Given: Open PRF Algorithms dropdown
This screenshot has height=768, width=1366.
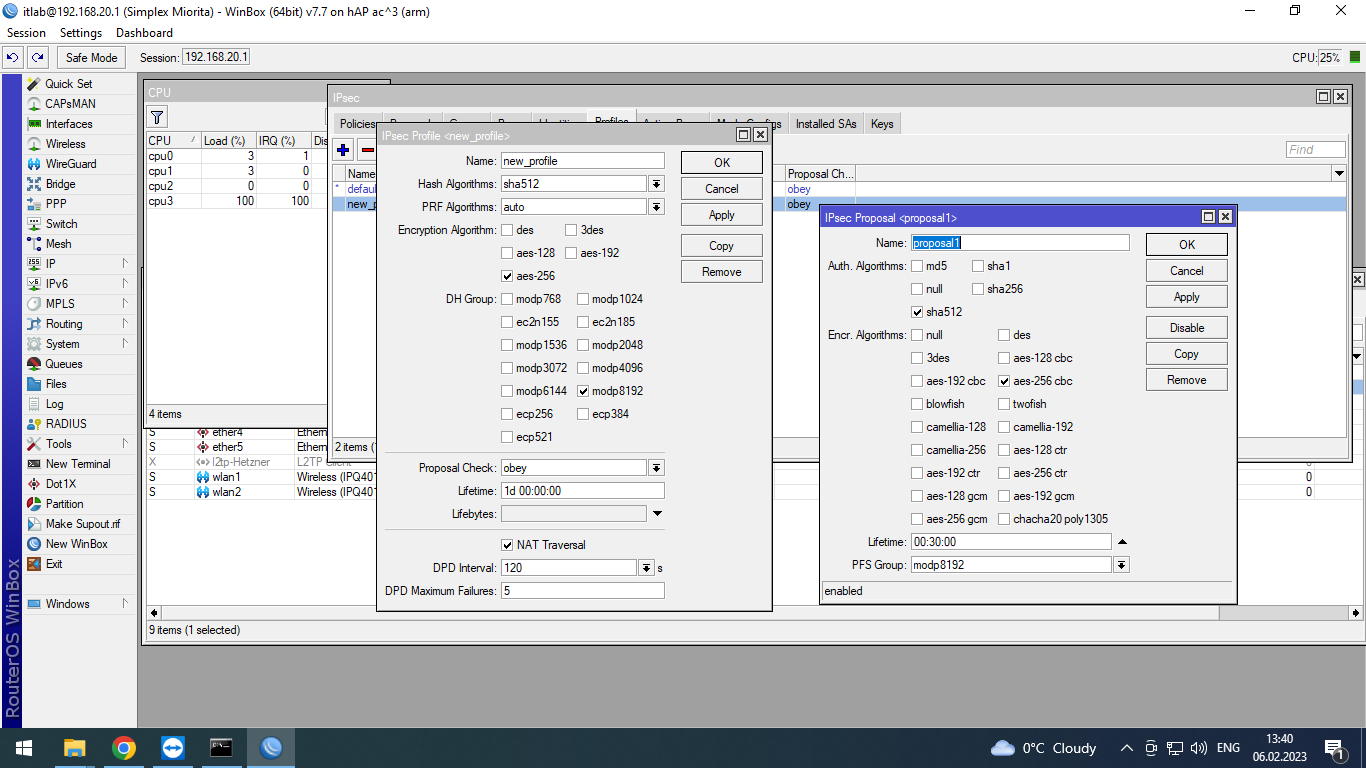Looking at the screenshot, I should (656, 207).
